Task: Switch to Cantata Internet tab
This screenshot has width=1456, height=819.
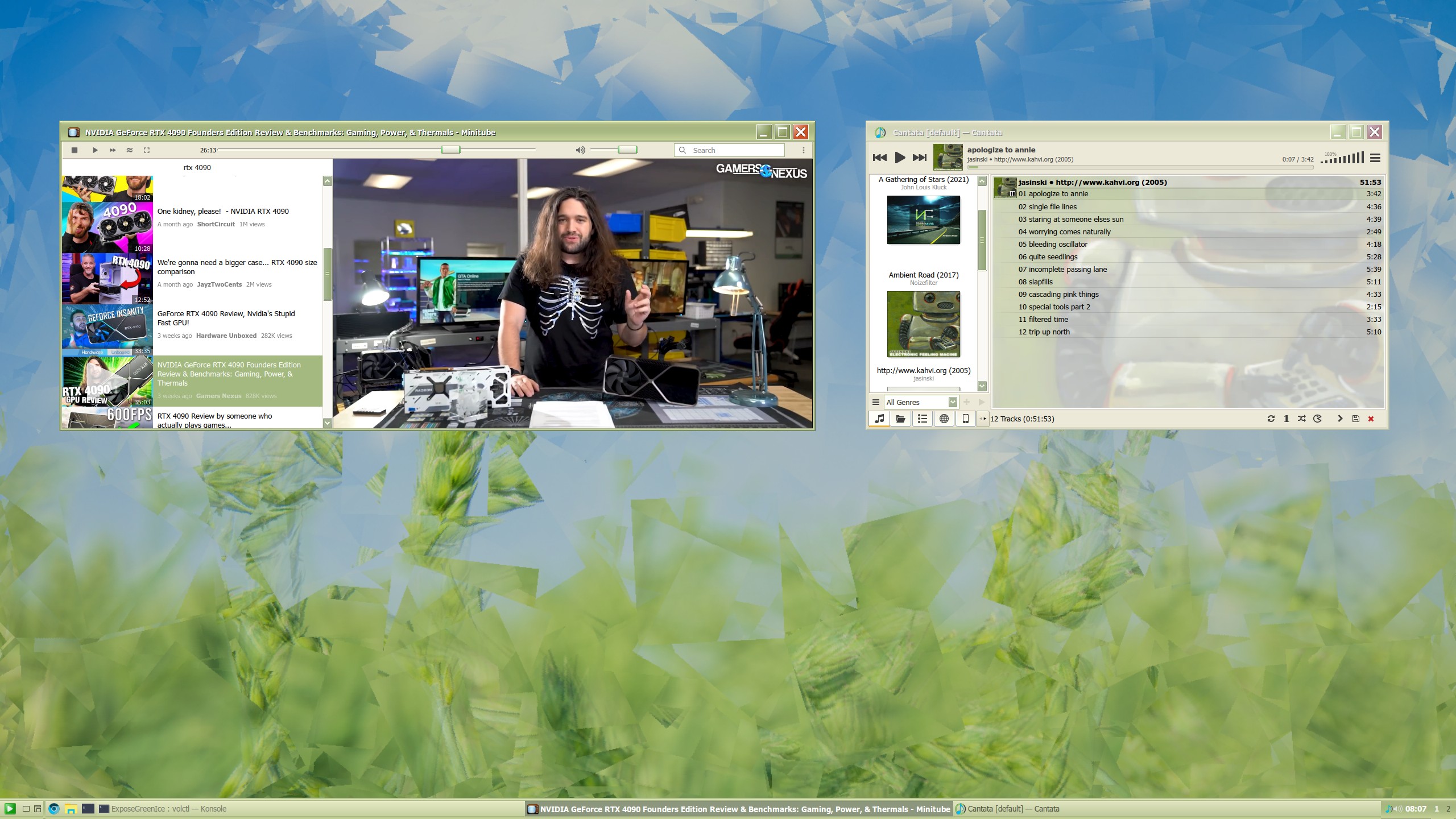Action: [x=944, y=419]
